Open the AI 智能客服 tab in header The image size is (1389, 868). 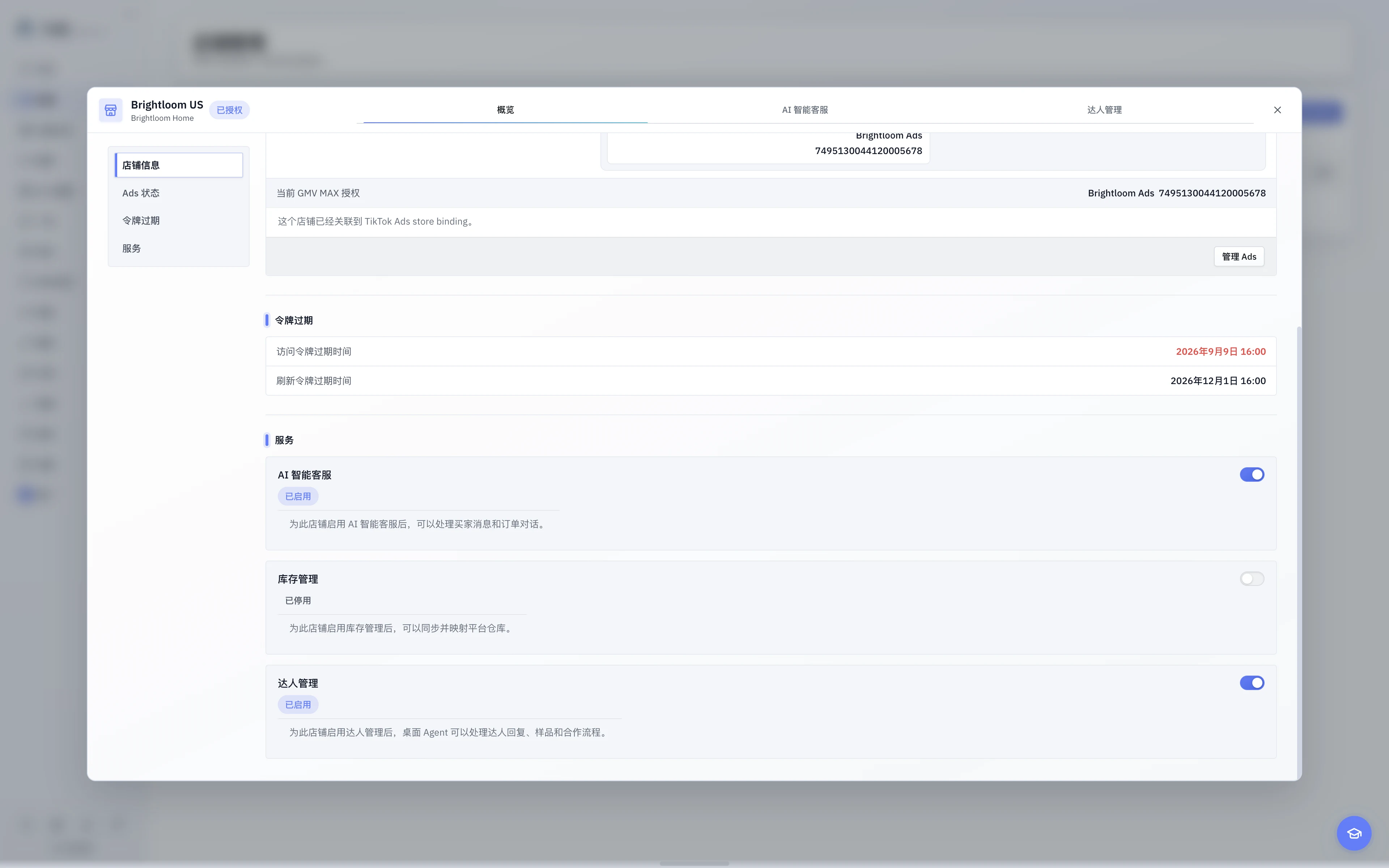pos(805,110)
